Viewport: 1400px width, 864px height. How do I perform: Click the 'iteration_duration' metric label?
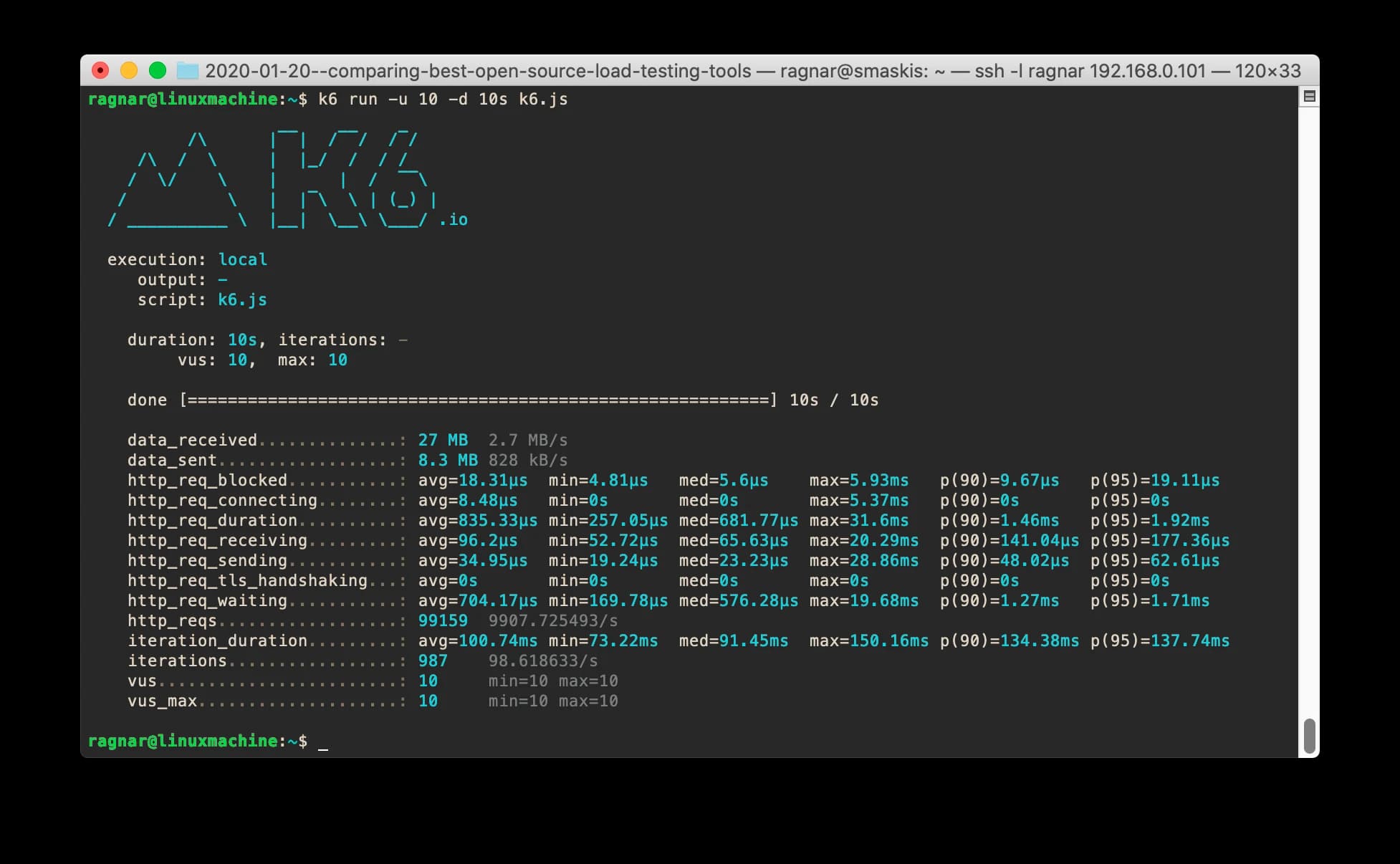pyautogui.click(x=217, y=640)
